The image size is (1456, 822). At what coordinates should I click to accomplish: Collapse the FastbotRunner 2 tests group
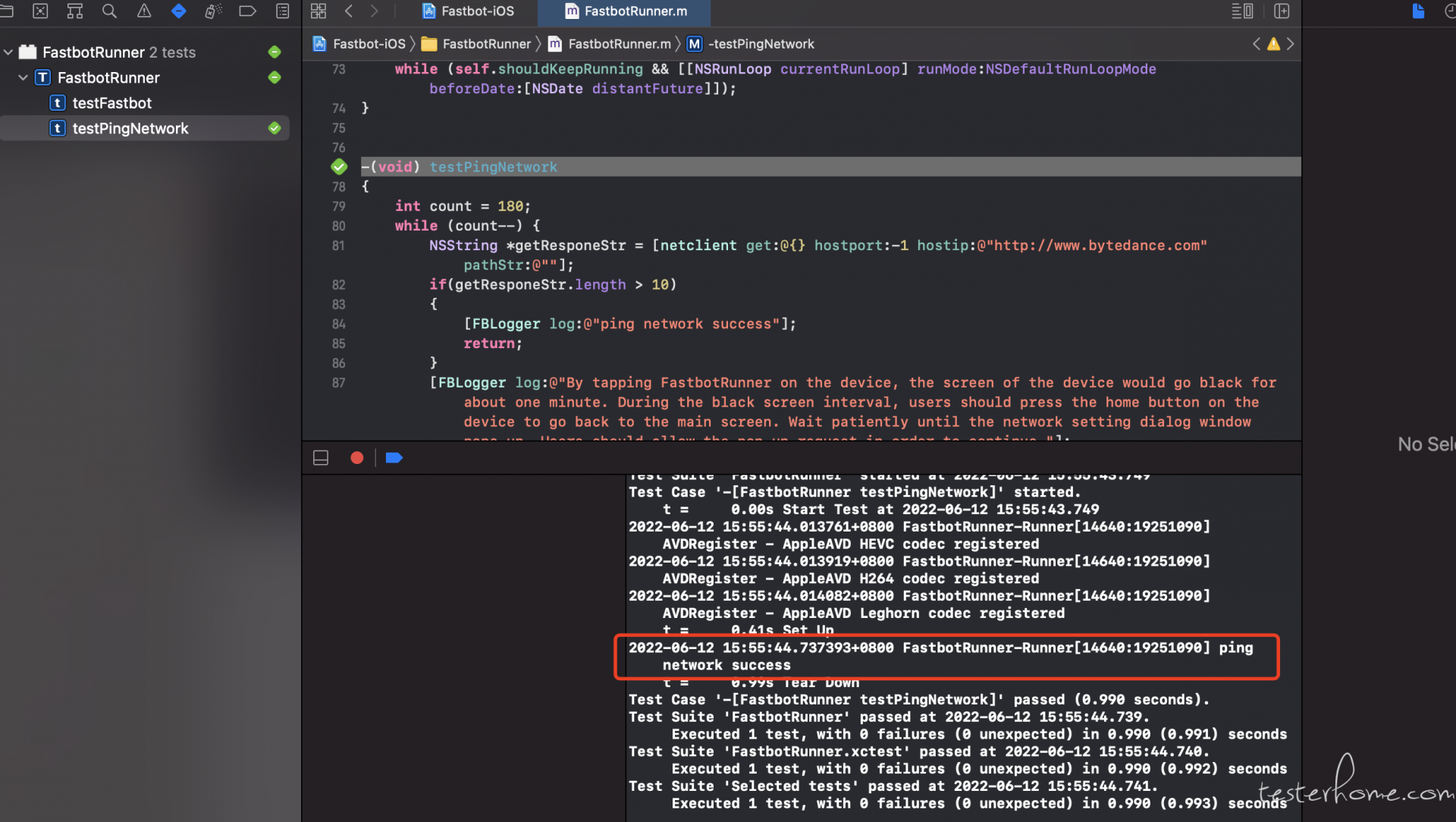point(8,52)
